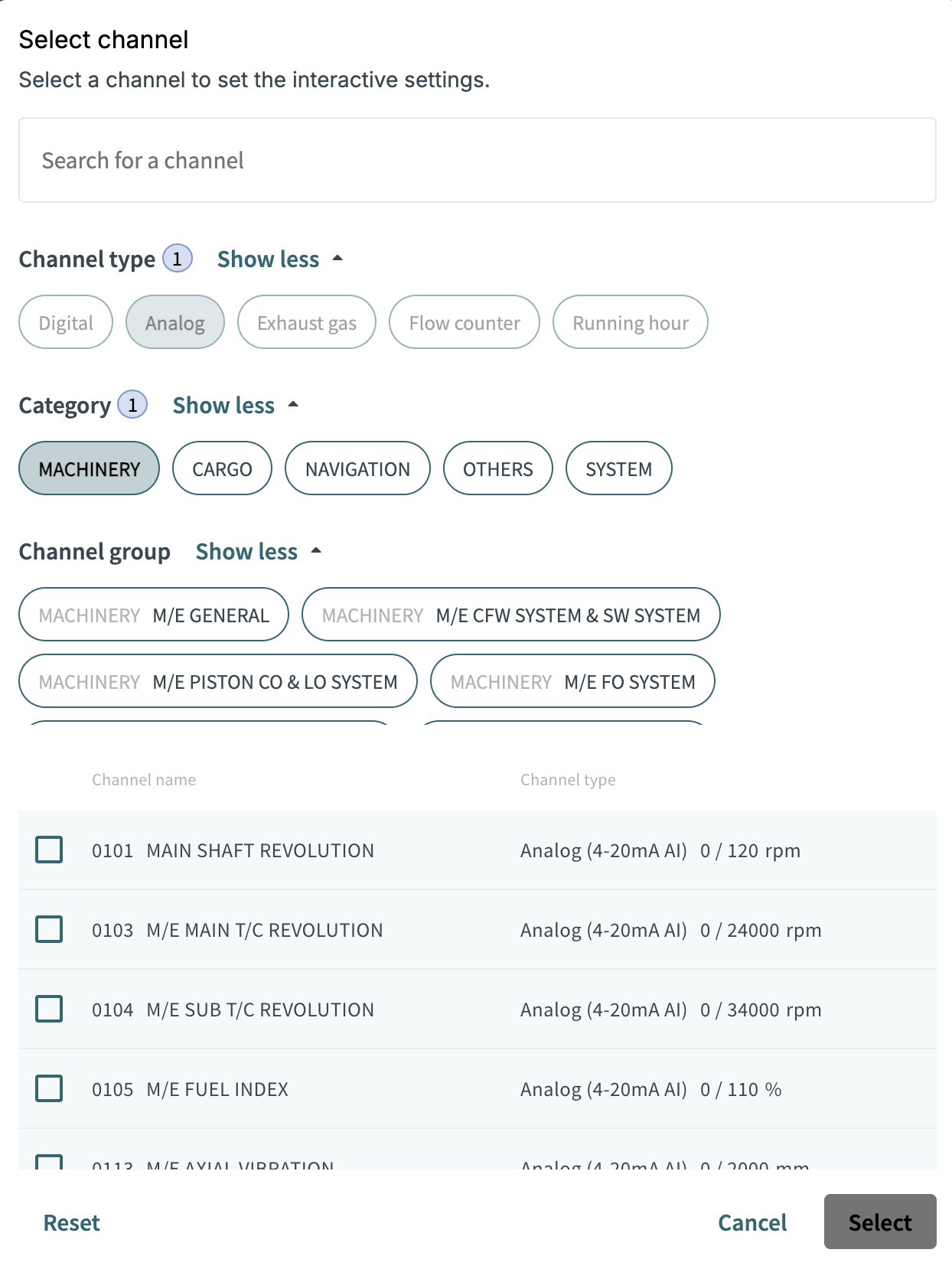
Task: Collapse Category filter with Show less
Action: pyautogui.click(x=235, y=406)
